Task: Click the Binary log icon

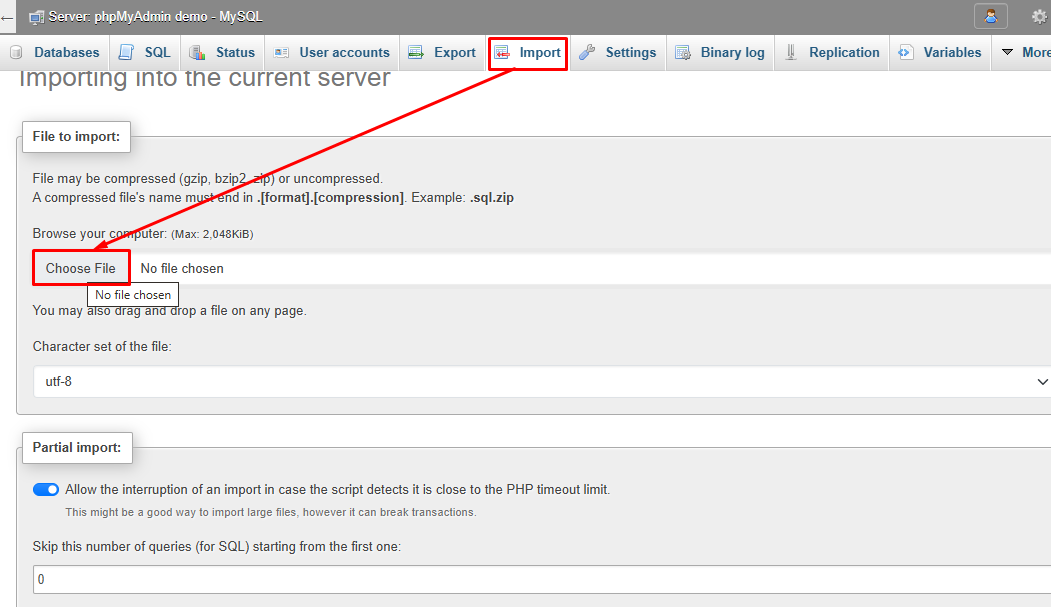Action: pos(682,52)
